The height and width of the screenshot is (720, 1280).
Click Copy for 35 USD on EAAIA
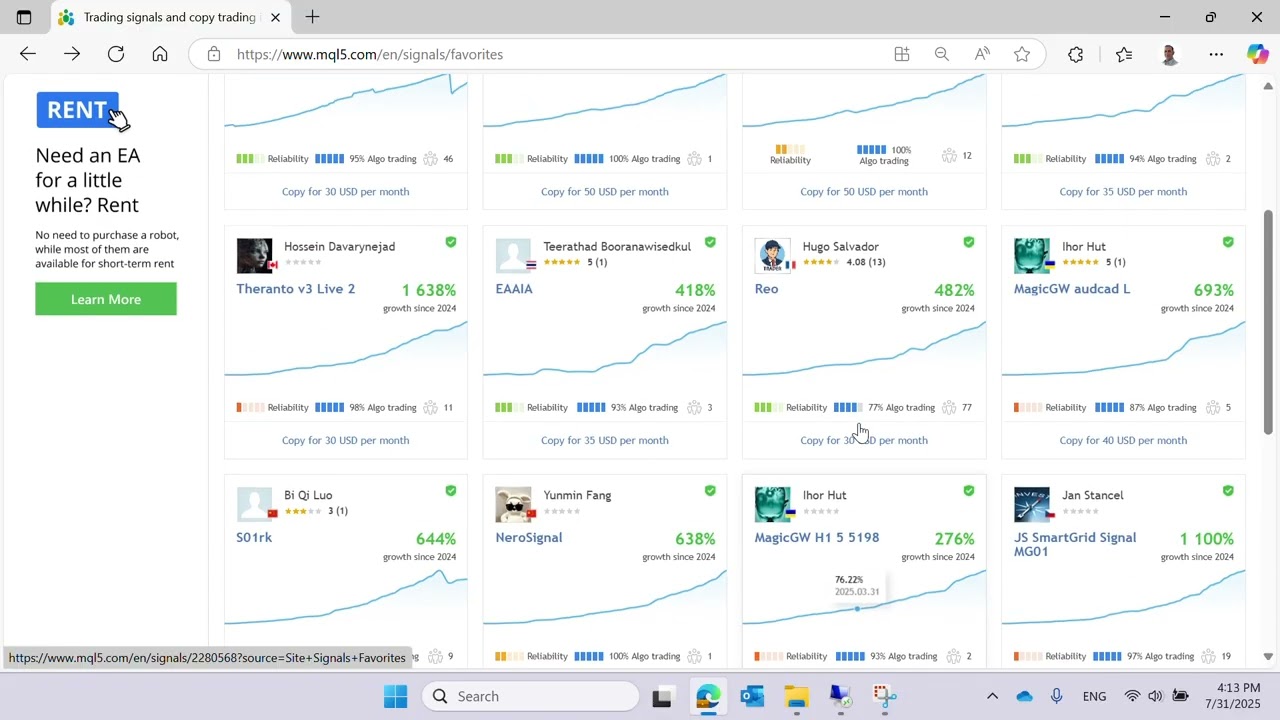[604, 440]
